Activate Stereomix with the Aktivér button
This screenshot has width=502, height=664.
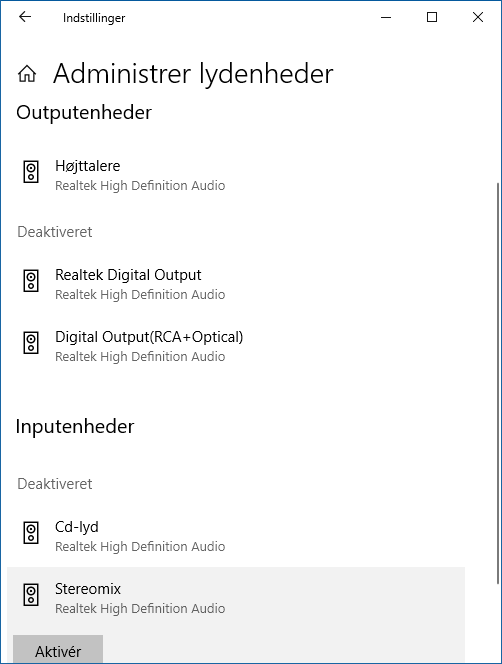click(58, 649)
